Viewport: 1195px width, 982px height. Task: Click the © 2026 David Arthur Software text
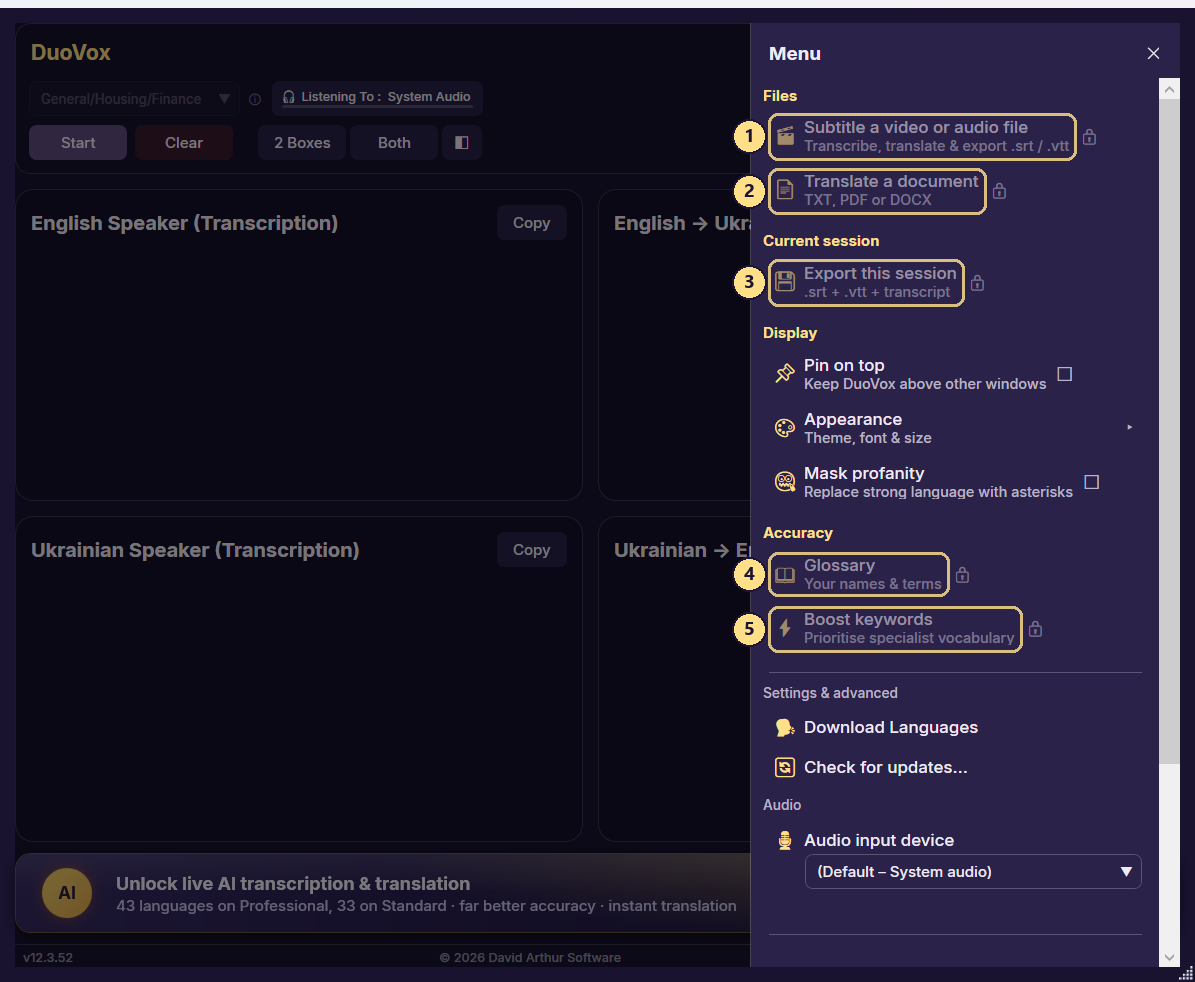[x=530, y=958]
